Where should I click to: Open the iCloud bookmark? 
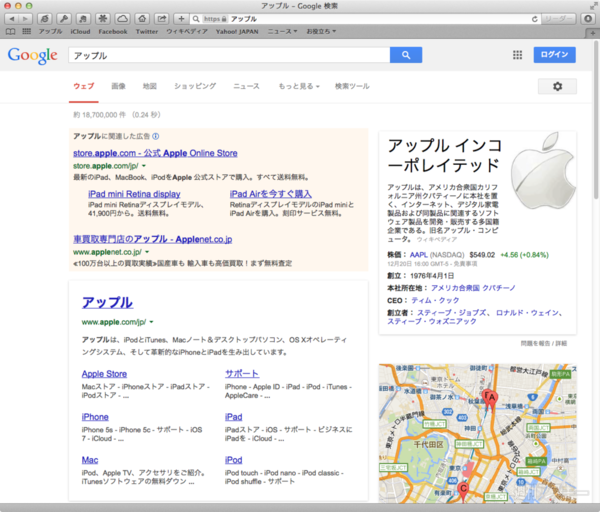pos(80,31)
